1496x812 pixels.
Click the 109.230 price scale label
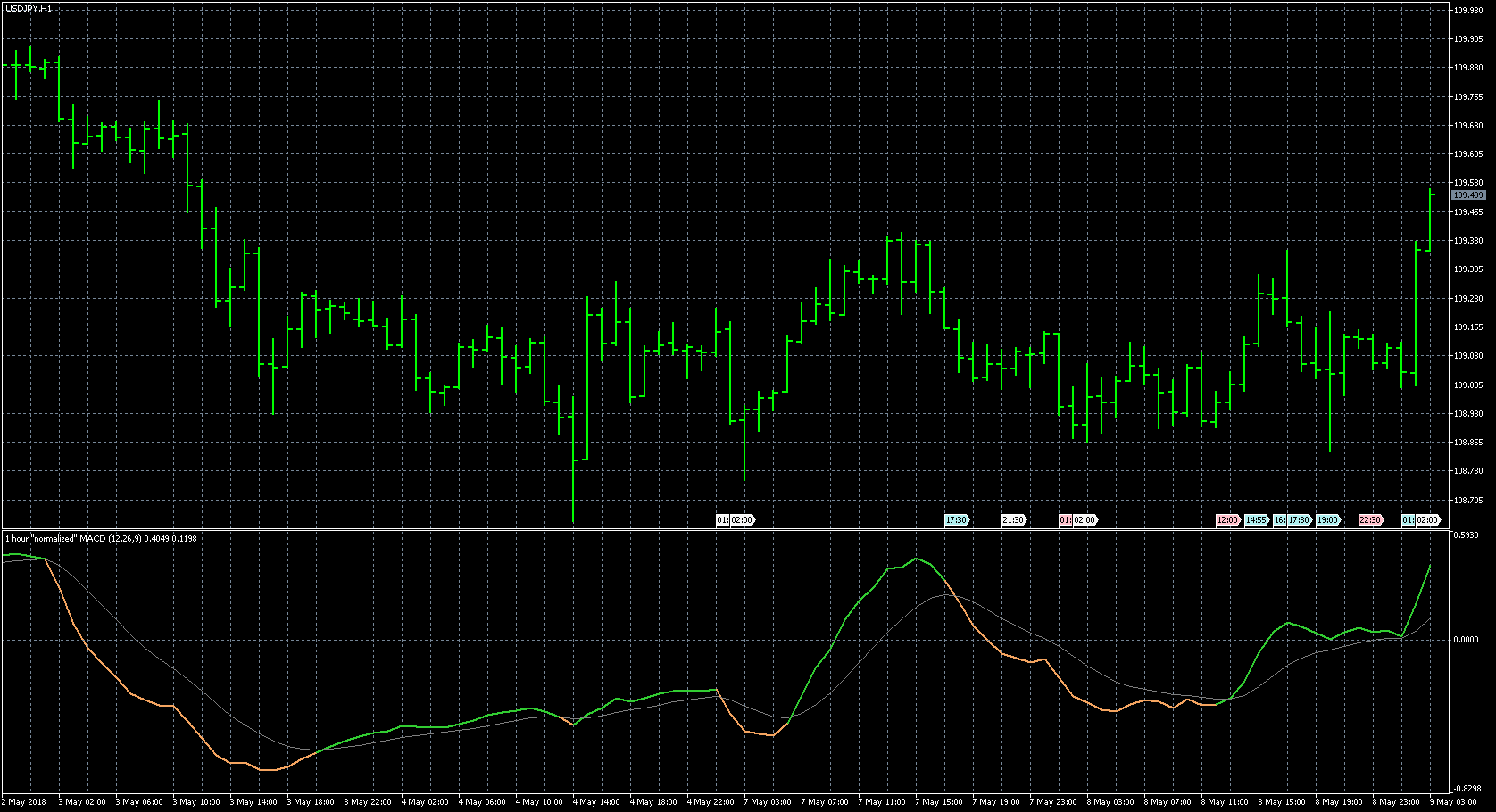pos(1467,299)
